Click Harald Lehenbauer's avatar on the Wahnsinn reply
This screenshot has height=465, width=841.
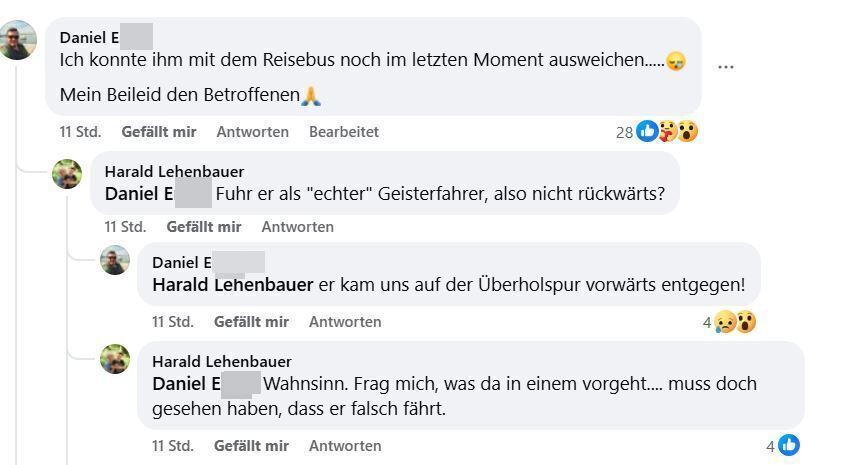[115, 358]
